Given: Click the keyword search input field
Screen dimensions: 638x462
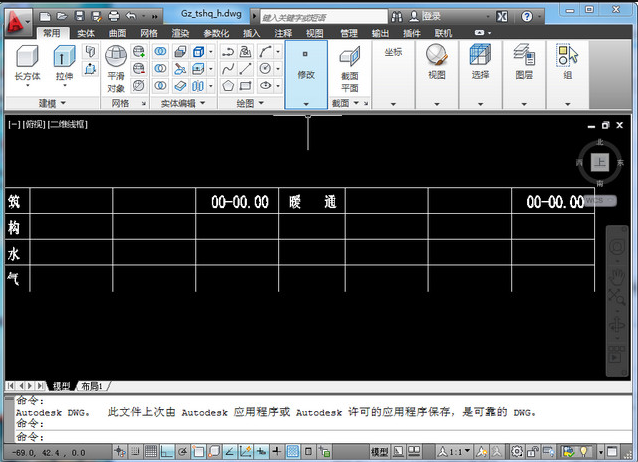Looking at the screenshot, I should pyautogui.click(x=324, y=17).
